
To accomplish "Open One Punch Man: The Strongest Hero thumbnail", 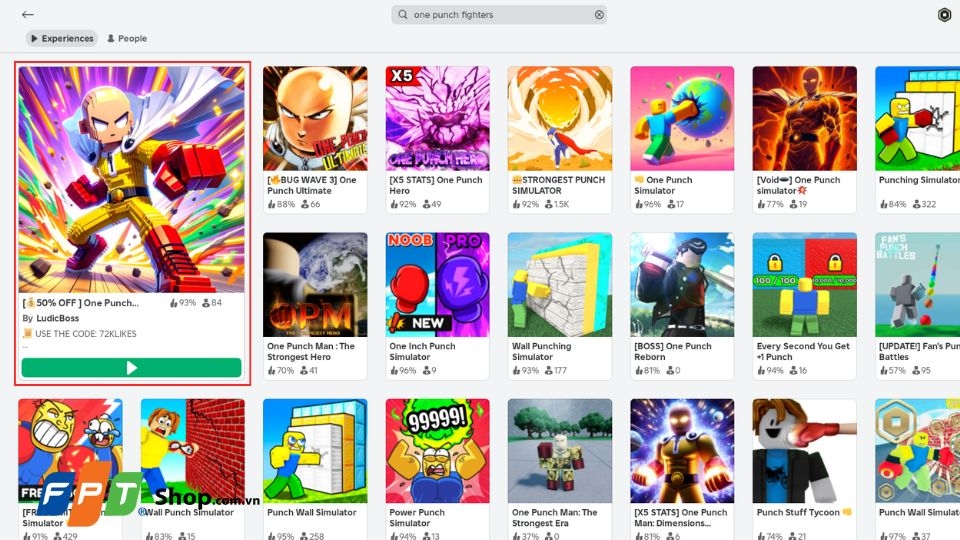I will [x=315, y=285].
